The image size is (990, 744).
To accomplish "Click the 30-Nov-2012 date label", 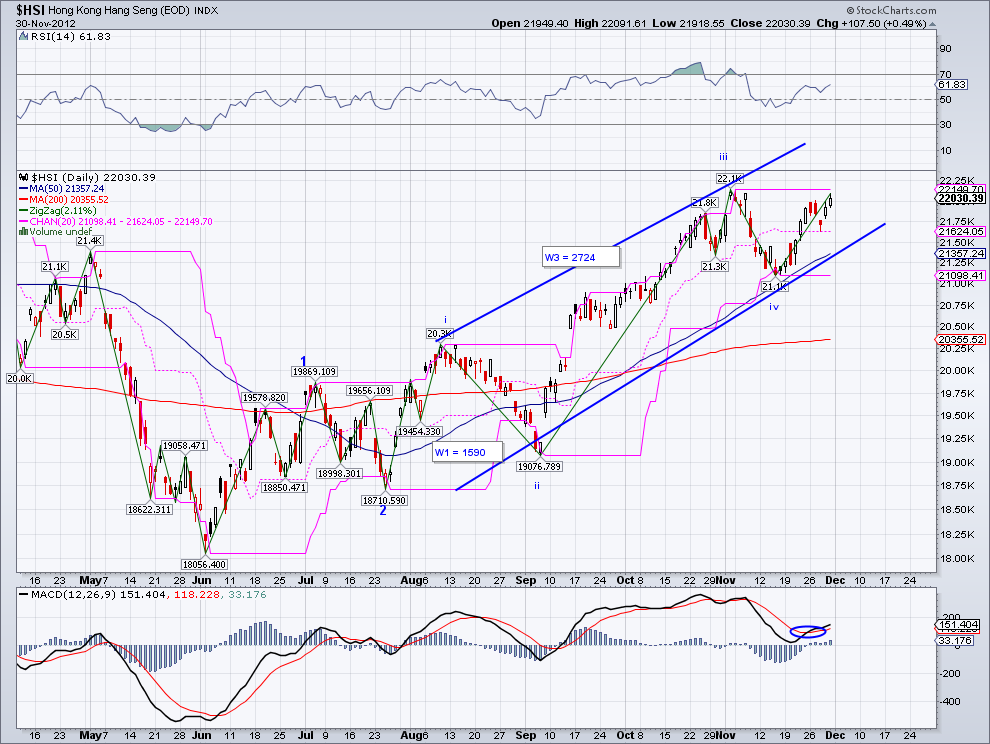I will coord(45,23).
